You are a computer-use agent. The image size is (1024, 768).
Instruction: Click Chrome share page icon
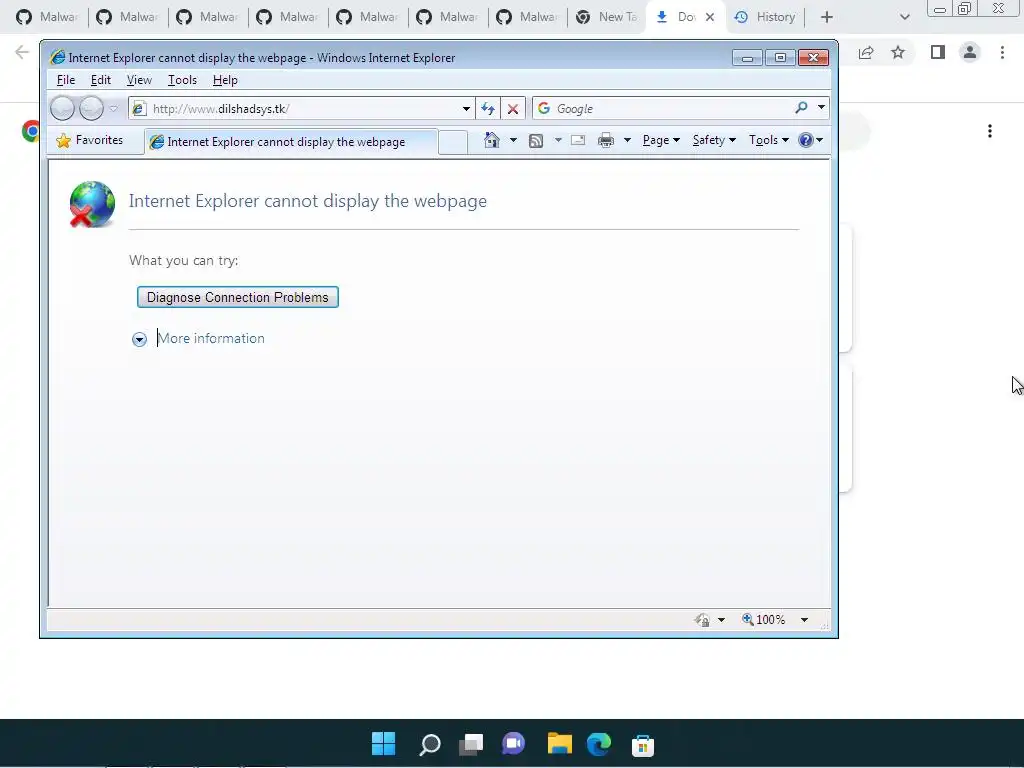coord(866,52)
